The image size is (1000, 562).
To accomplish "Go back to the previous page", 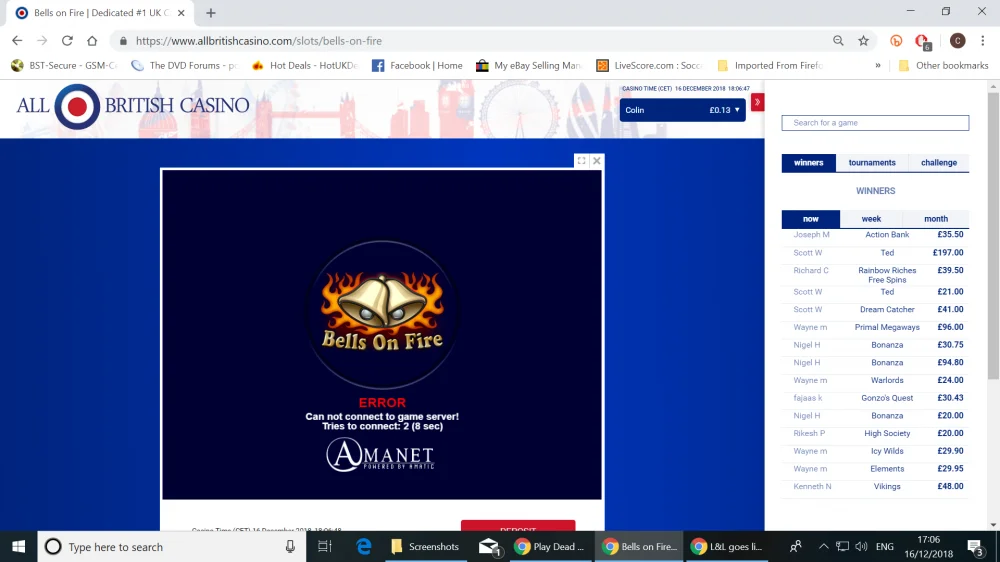I will 17,40.
